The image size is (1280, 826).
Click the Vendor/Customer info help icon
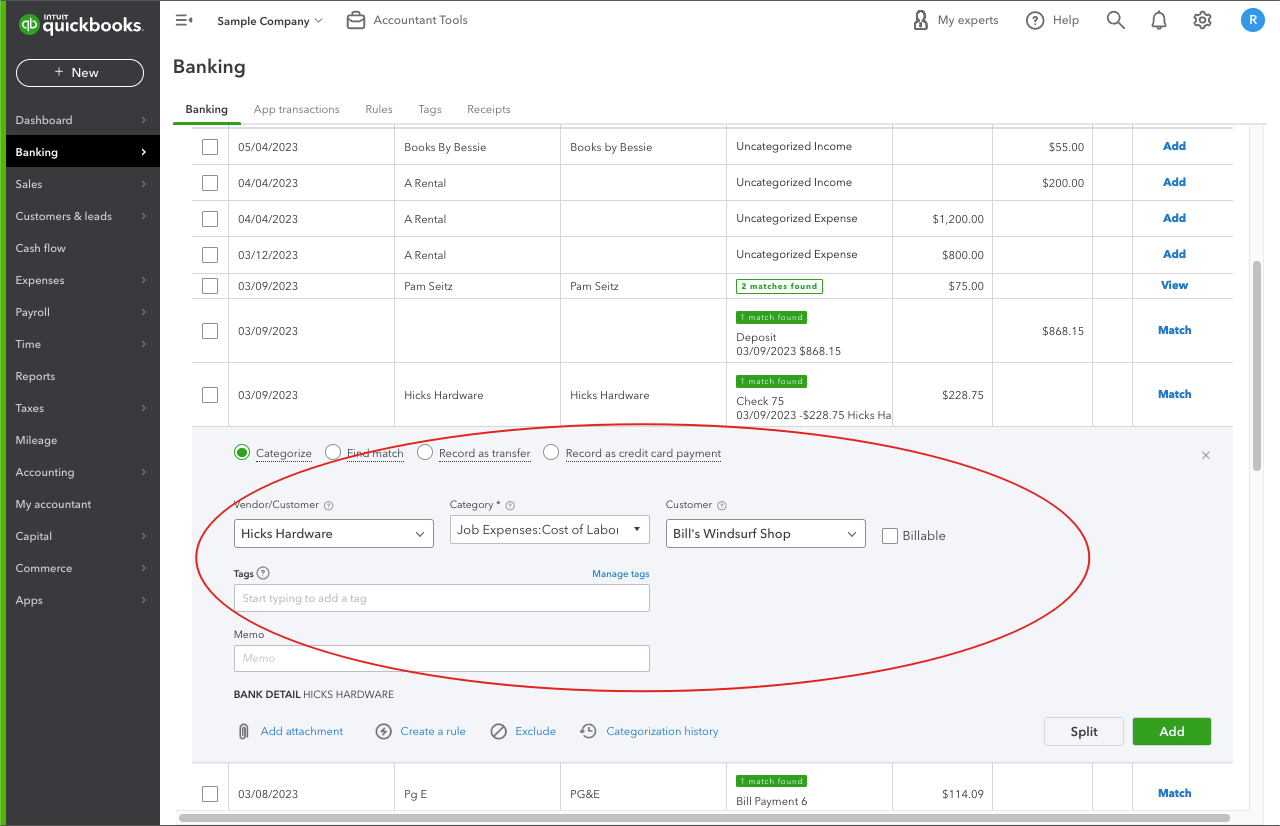(x=329, y=506)
